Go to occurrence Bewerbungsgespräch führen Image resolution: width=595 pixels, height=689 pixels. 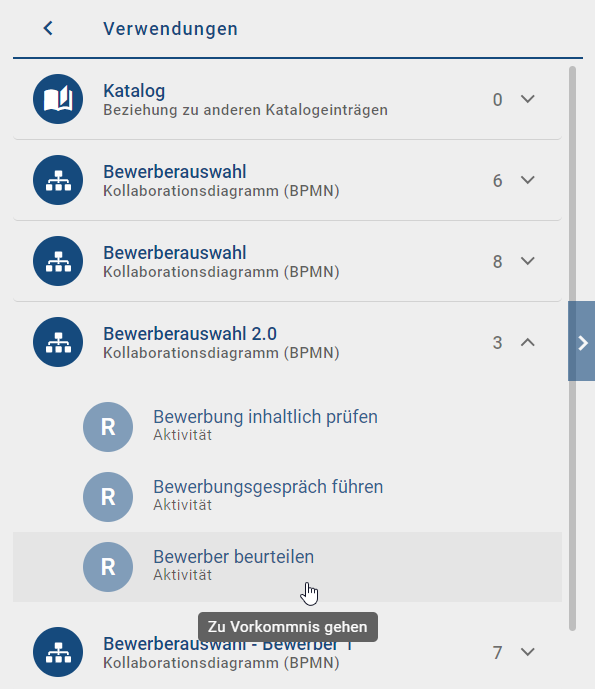coord(287,497)
